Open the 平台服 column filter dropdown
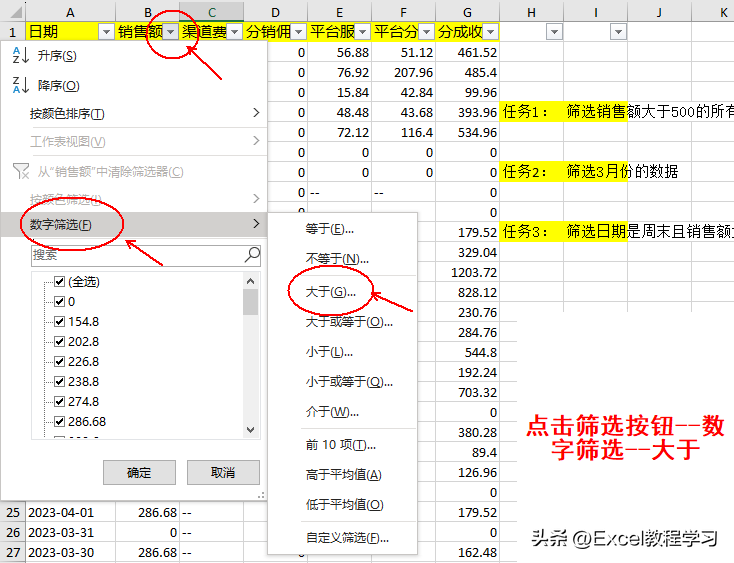 pyautogui.click(x=363, y=32)
